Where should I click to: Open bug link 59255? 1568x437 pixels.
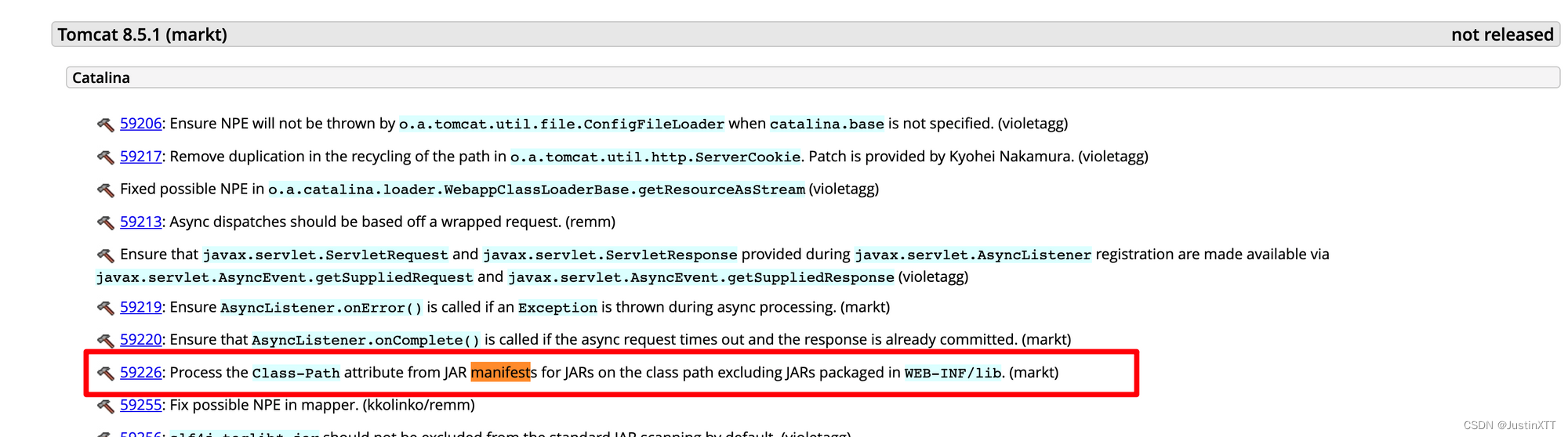point(140,406)
